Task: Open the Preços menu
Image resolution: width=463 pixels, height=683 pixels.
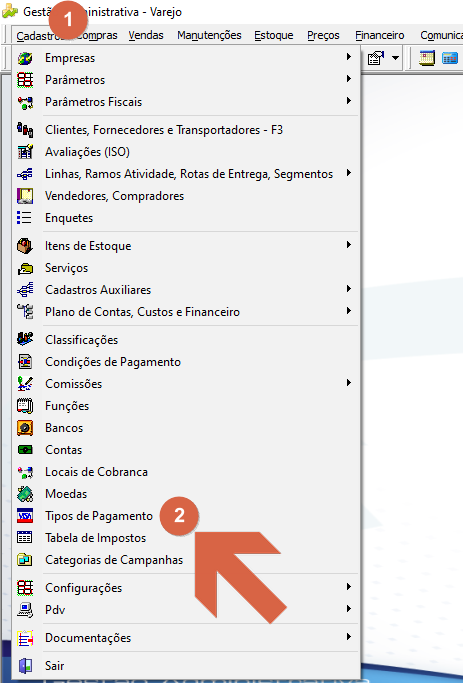Action: point(323,35)
